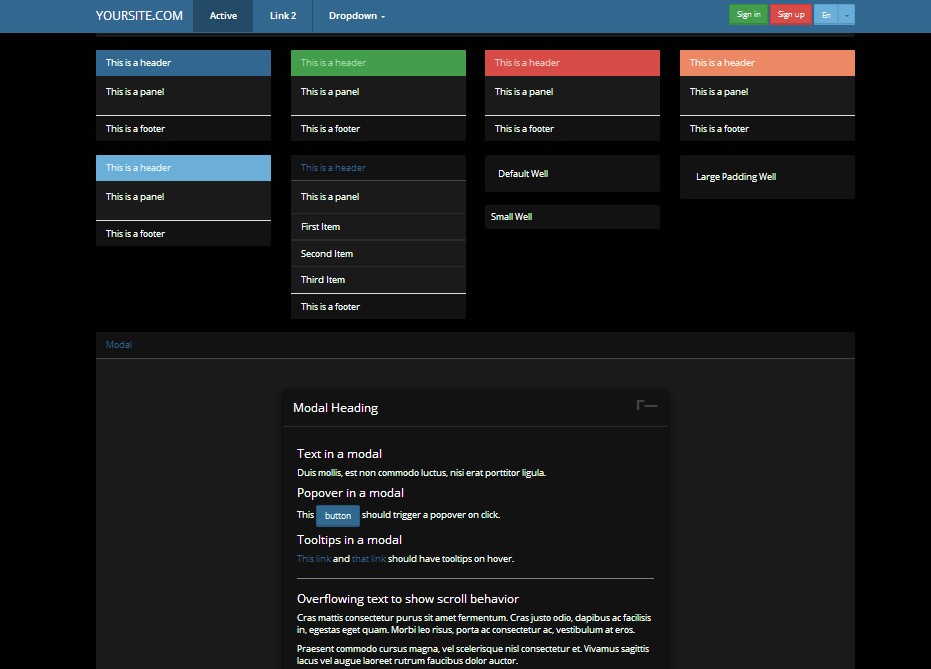Click the orange panel header

tap(767, 63)
